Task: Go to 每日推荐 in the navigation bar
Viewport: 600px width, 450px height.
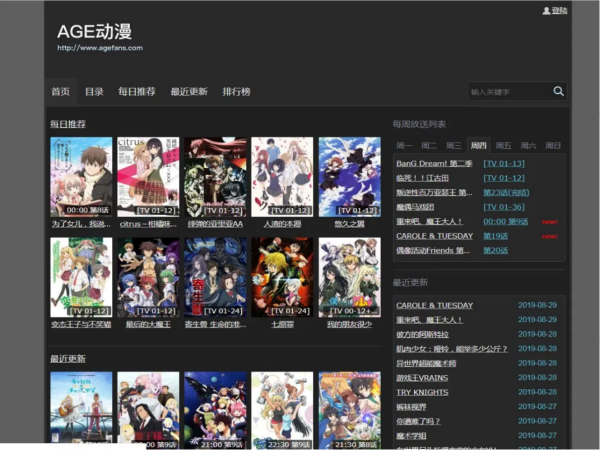Action: pos(137,91)
